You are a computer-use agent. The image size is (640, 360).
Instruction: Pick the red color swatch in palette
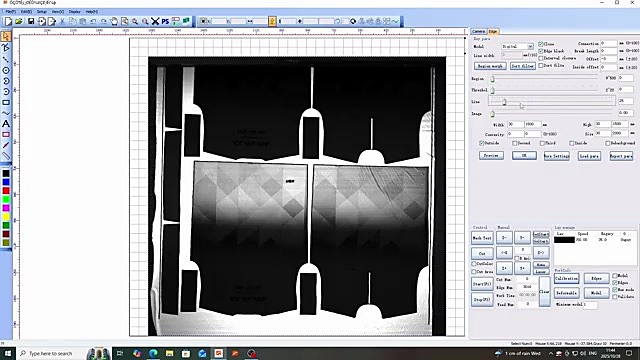(6, 191)
